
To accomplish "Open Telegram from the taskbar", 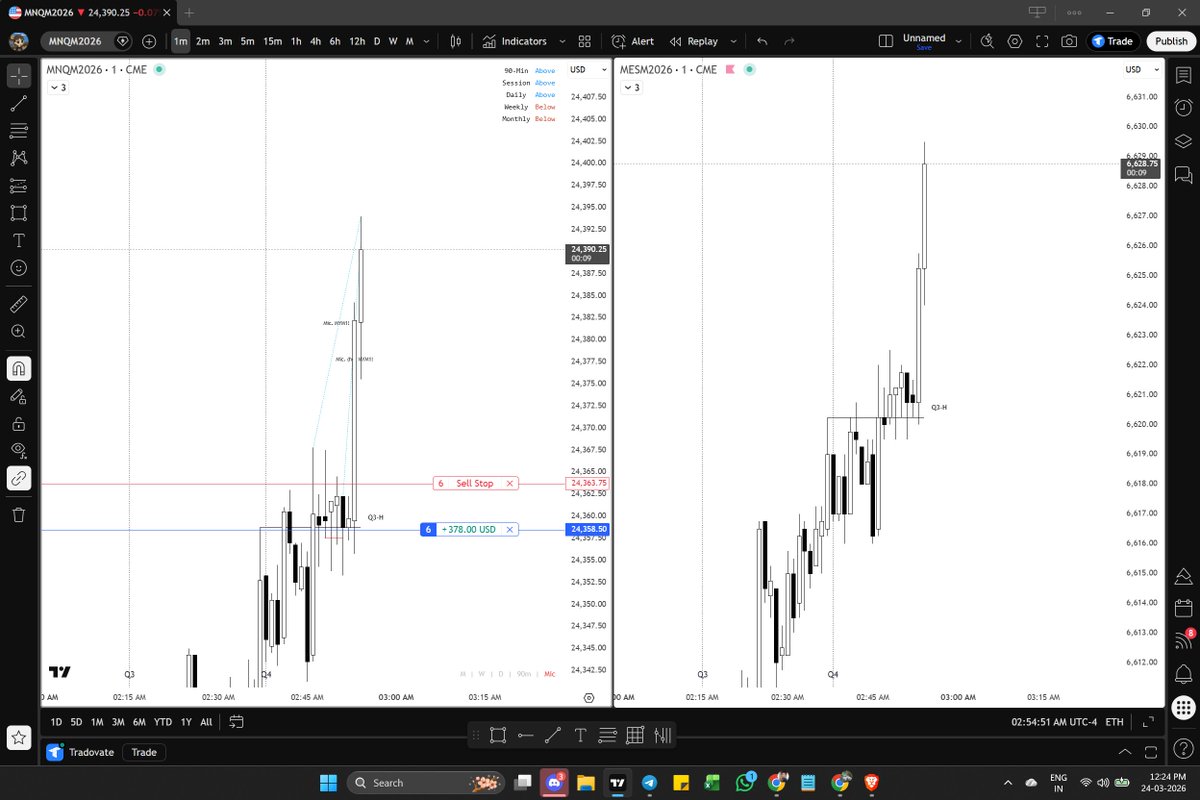I will tap(649, 782).
